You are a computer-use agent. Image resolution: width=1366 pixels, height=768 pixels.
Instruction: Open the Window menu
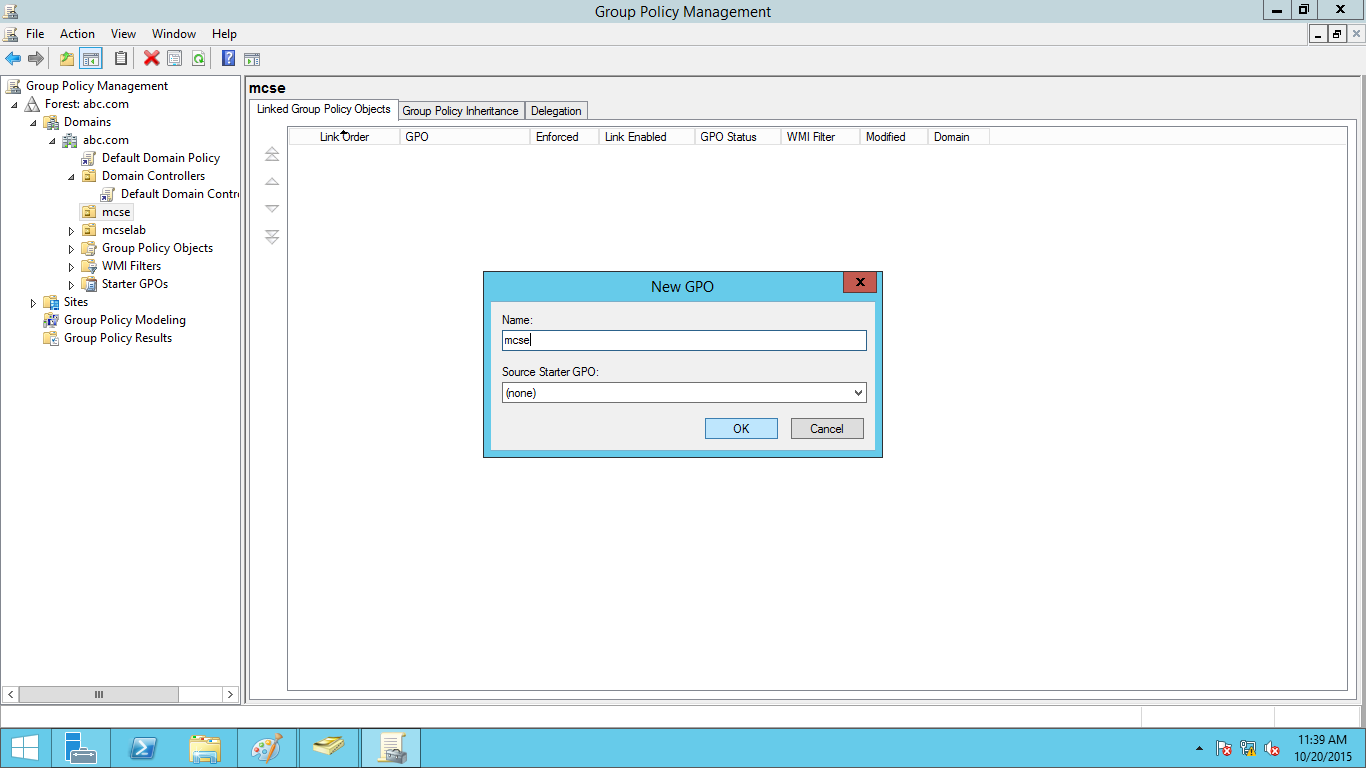(174, 34)
